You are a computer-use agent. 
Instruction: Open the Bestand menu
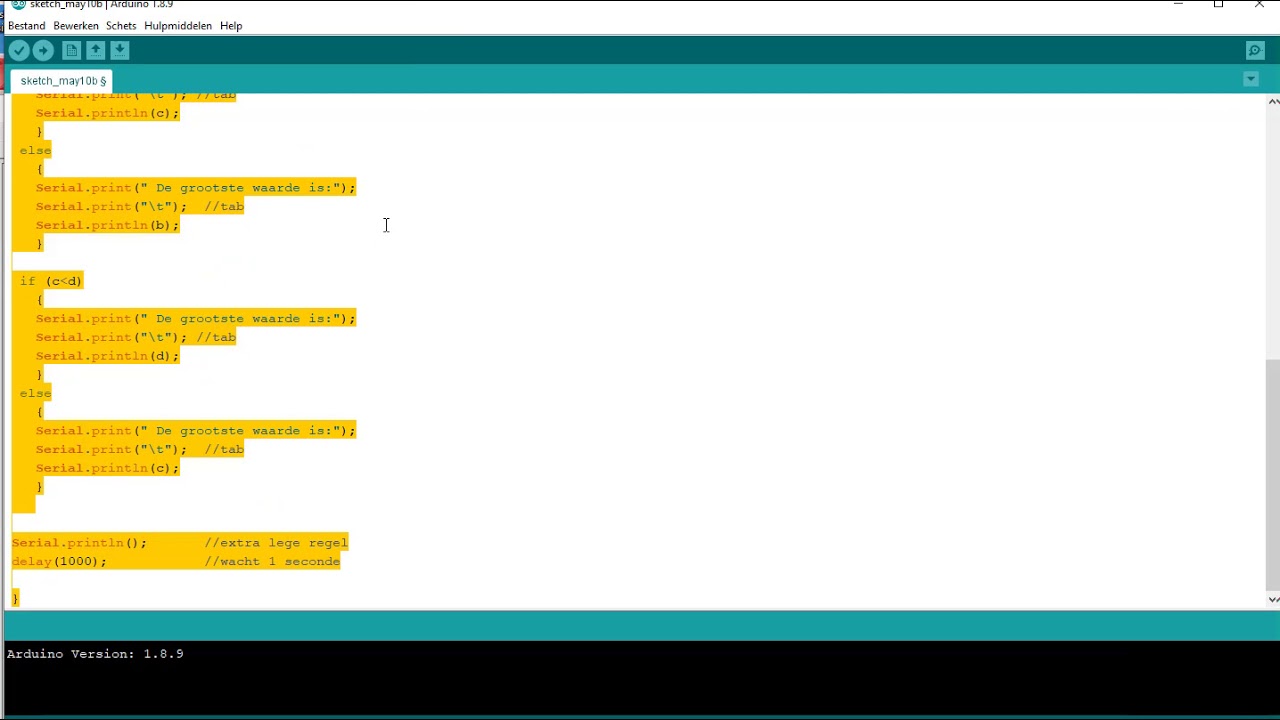click(x=27, y=25)
